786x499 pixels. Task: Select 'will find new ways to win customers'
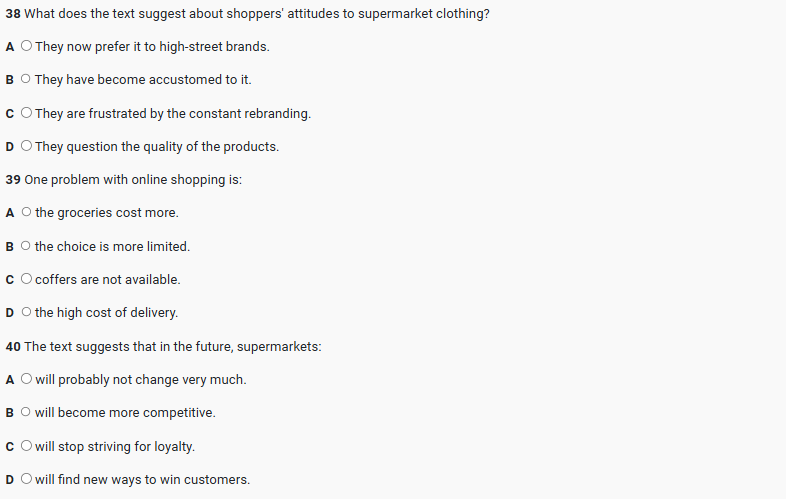(26, 480)
